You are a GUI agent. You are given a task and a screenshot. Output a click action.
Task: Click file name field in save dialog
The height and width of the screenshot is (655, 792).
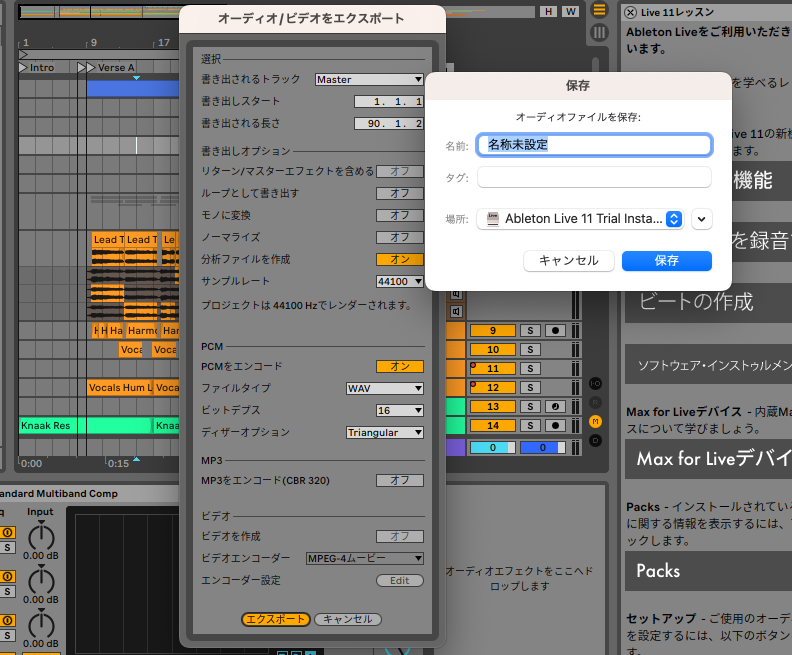click(x=594, y=145)
